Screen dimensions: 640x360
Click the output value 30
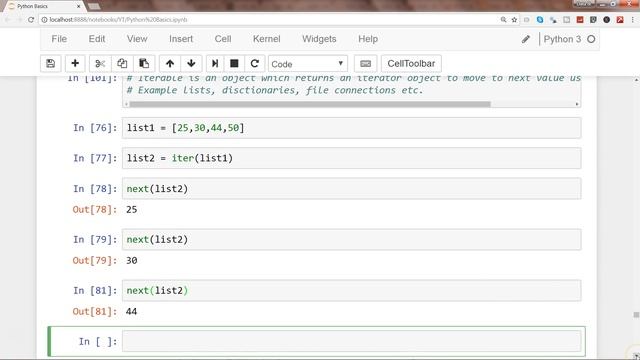coord(131,260)
